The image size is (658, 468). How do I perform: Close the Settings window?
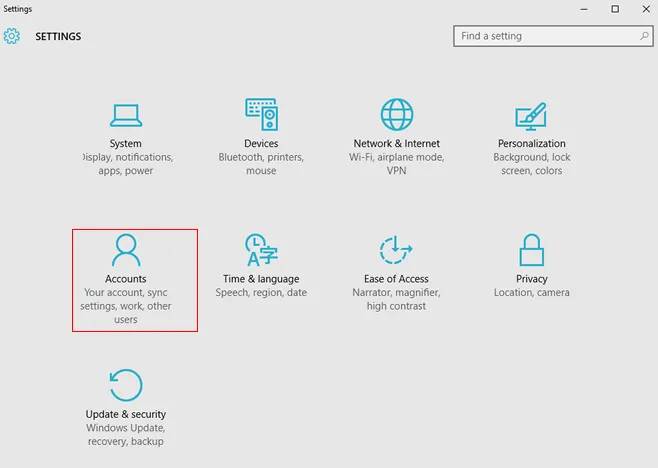point(643,9)
